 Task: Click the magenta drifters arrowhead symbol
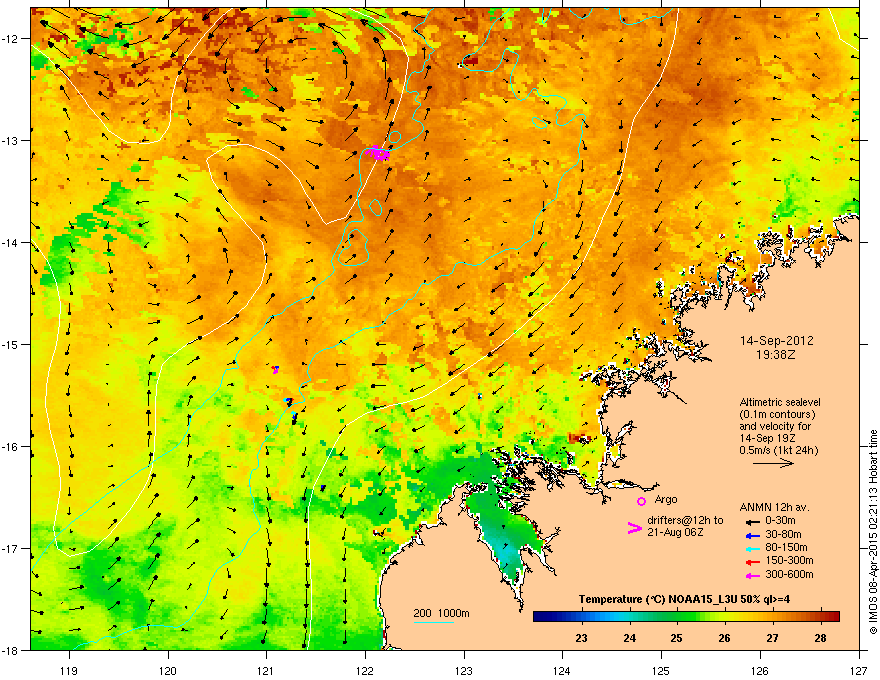point(634,528)
